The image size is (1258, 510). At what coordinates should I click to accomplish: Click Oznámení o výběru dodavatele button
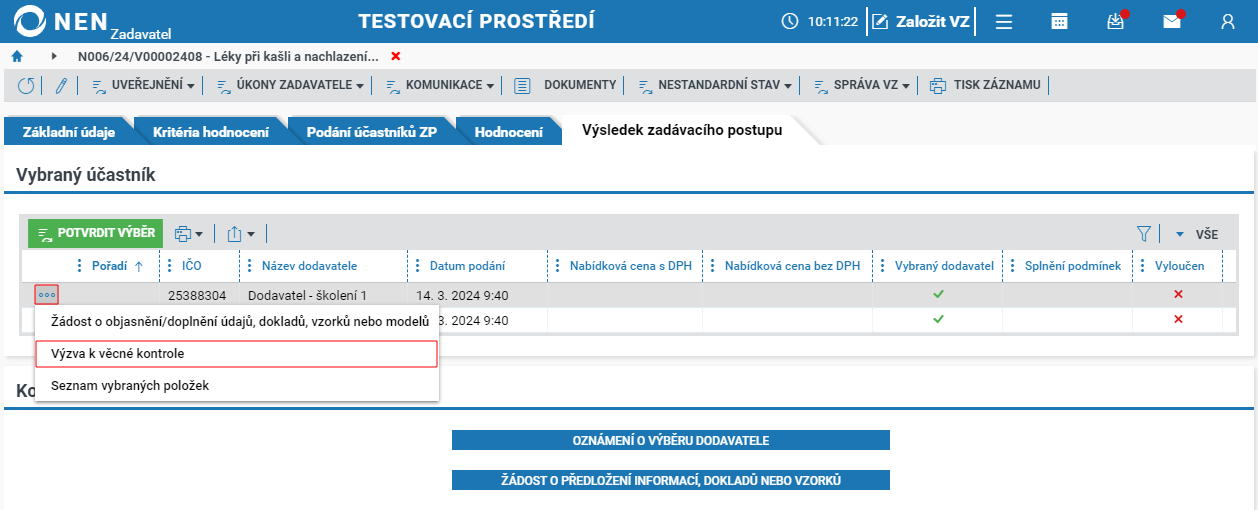671,441
